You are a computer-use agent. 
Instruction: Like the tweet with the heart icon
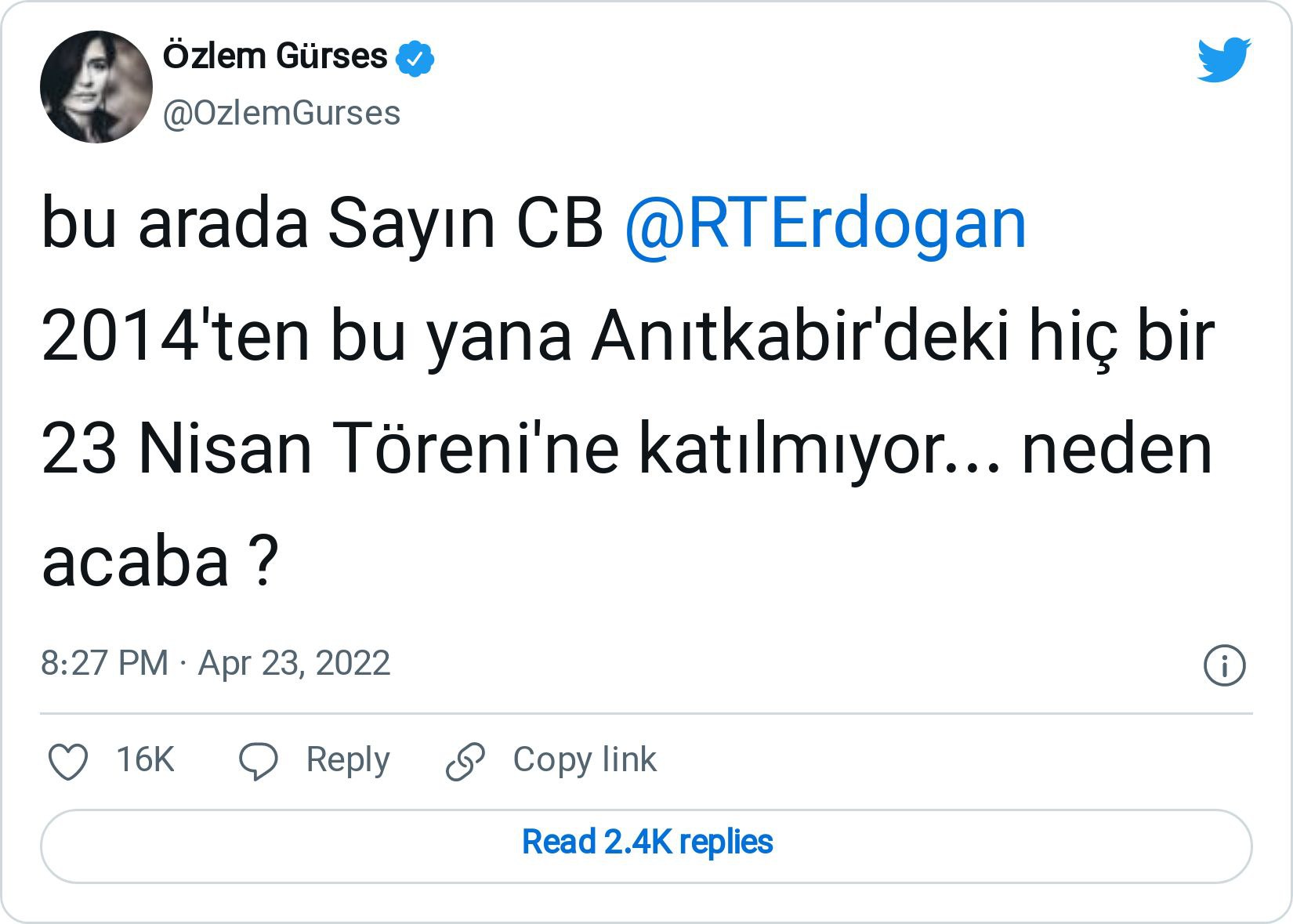pos(68,761)
